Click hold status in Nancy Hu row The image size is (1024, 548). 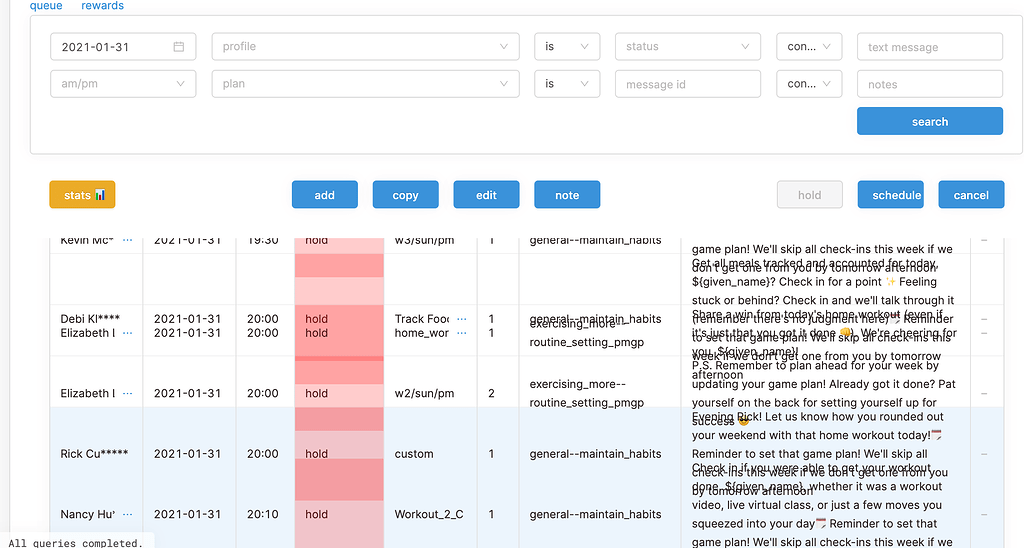[x=317, y=514]
